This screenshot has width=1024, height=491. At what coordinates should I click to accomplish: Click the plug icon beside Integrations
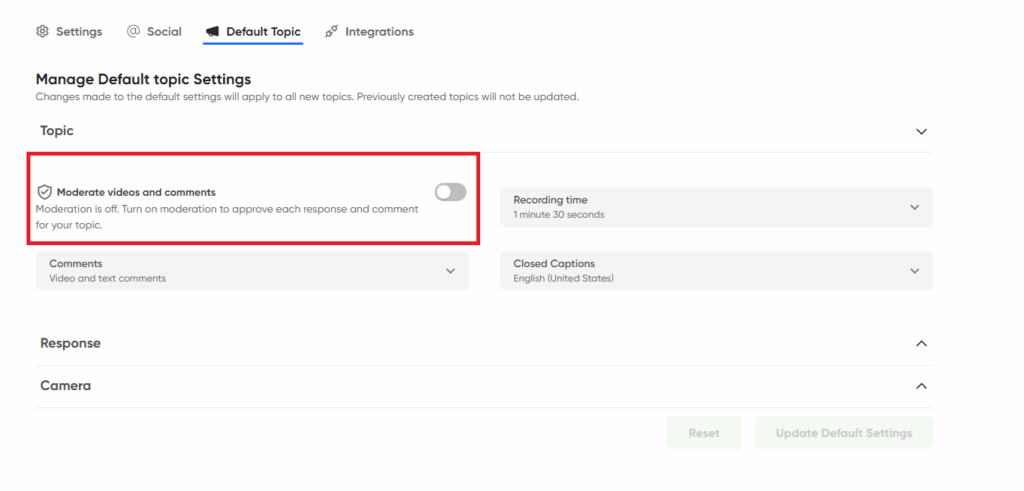(x=331, y=32)
